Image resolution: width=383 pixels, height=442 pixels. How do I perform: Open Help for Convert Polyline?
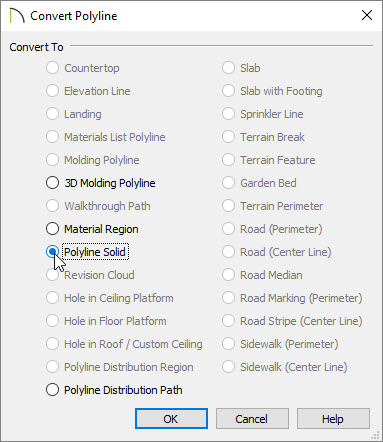333,419
